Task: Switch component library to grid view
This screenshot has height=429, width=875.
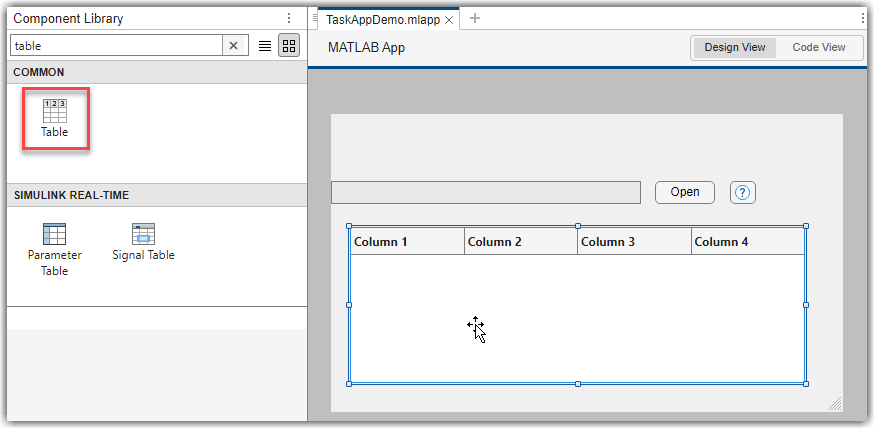Action: point(289,46)
